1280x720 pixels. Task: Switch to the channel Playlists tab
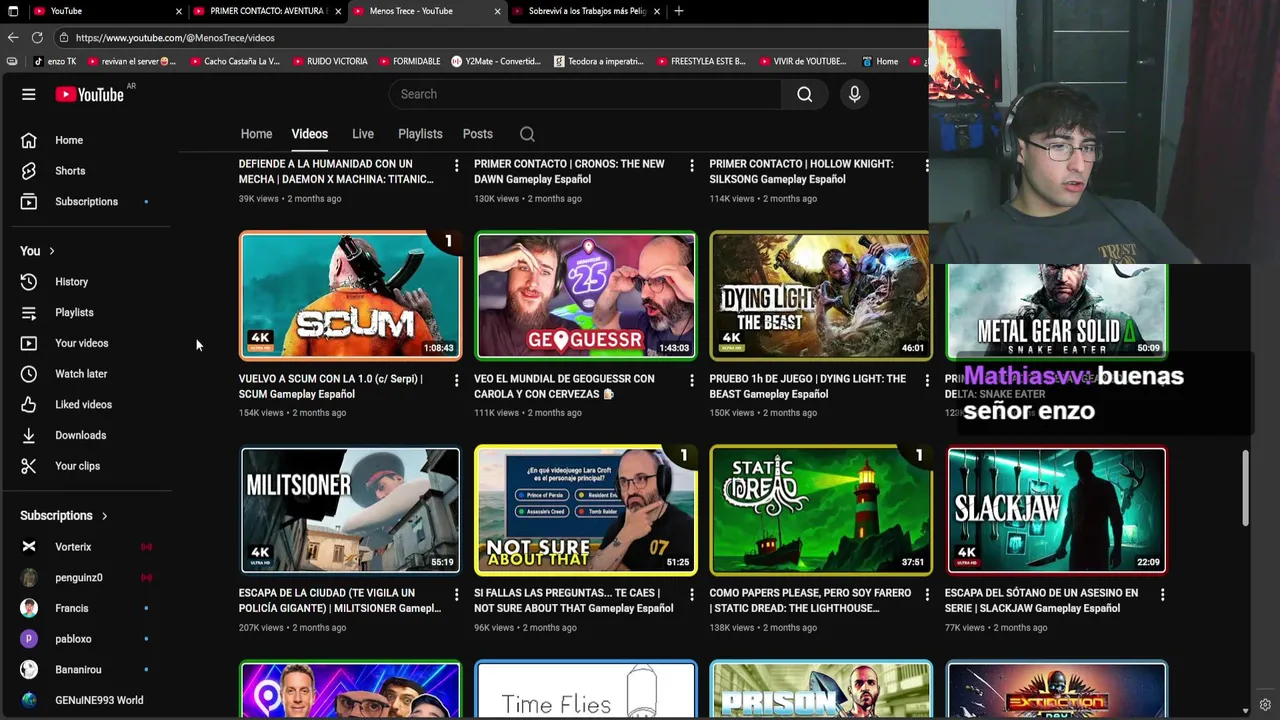coord(420,134)
